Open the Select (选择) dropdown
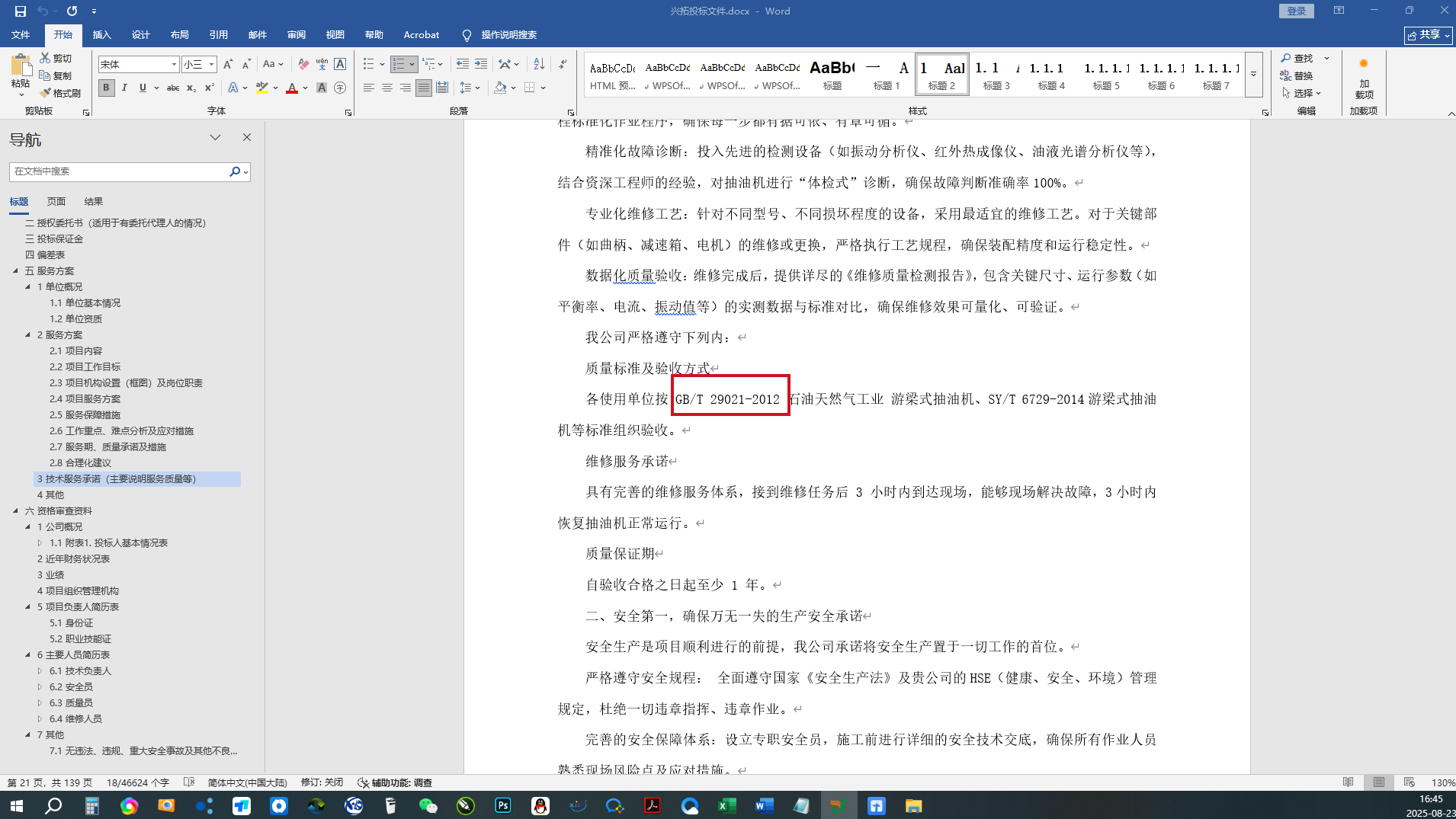This screenshot has width=1456, height=819. tap(1301, 93)
